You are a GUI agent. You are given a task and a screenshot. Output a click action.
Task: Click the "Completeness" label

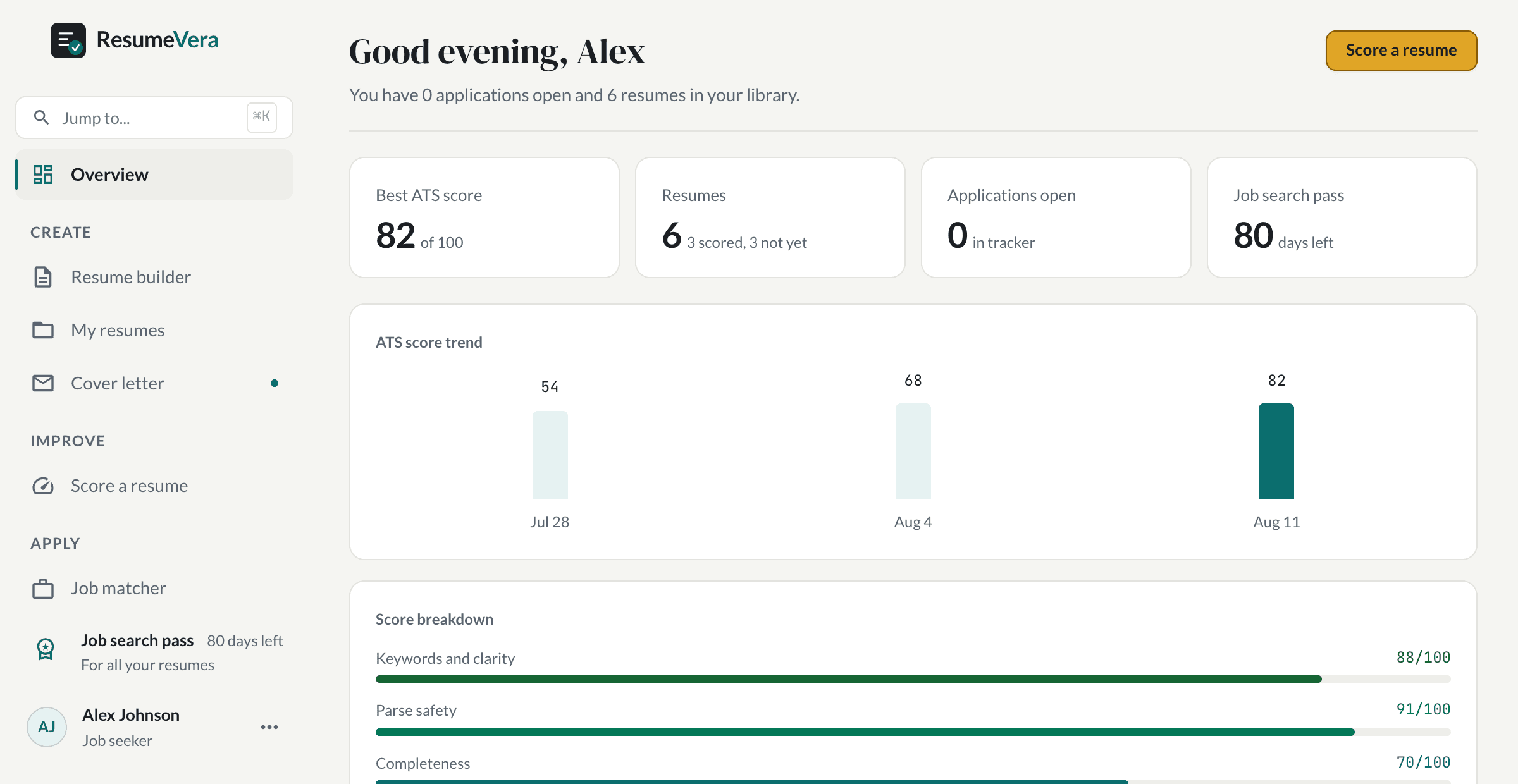(423, 764)
